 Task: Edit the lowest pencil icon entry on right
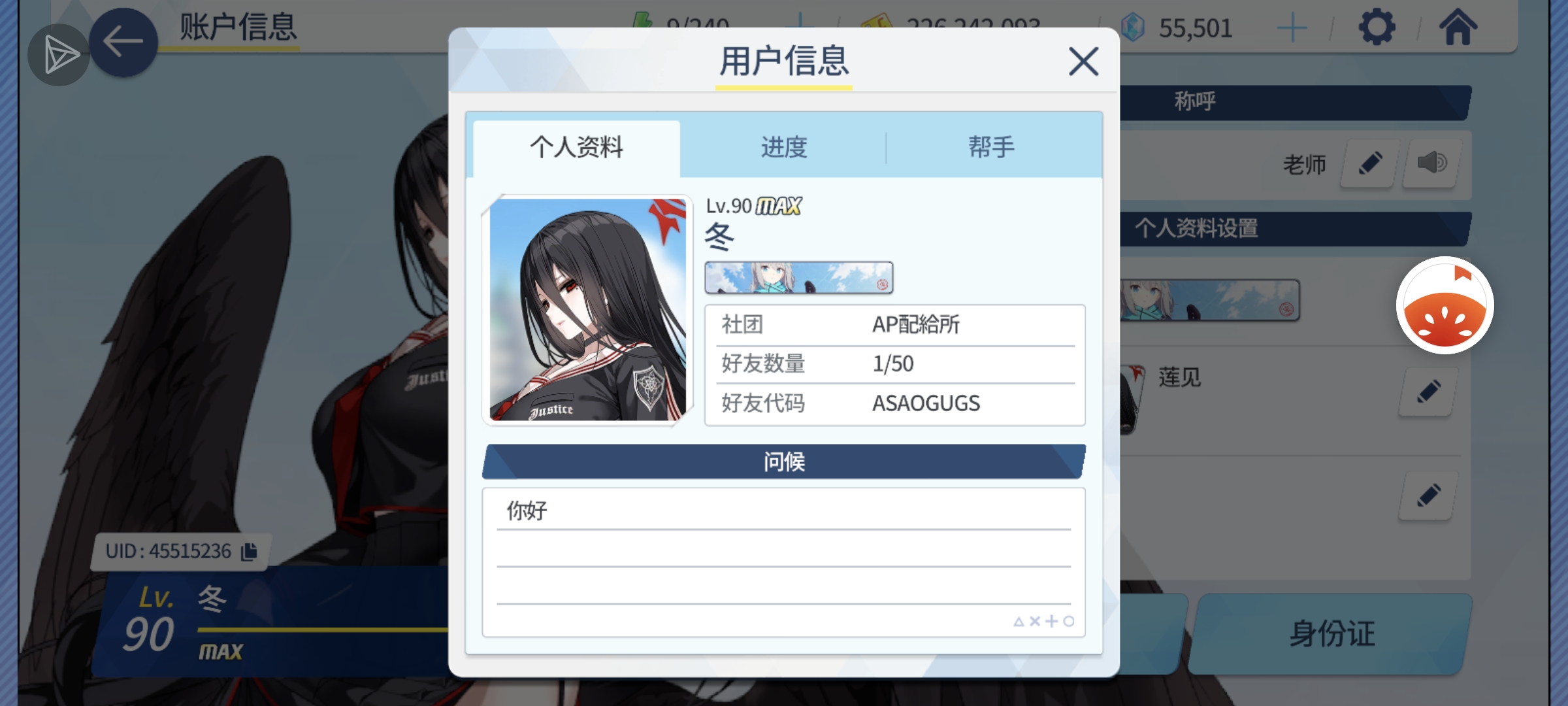click(1428, 496)
